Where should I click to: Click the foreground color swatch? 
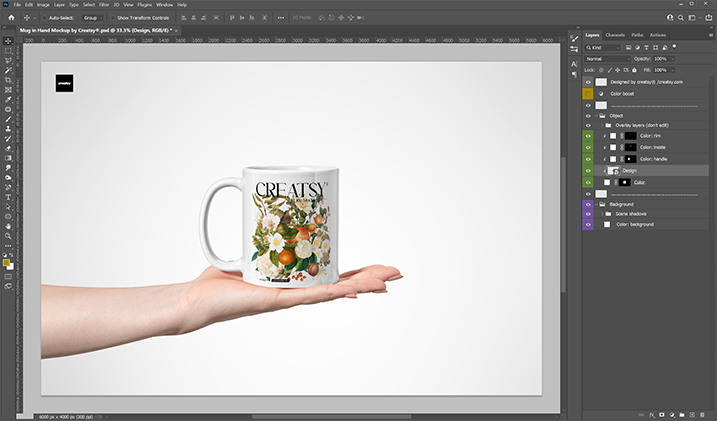tap(6, 262)
